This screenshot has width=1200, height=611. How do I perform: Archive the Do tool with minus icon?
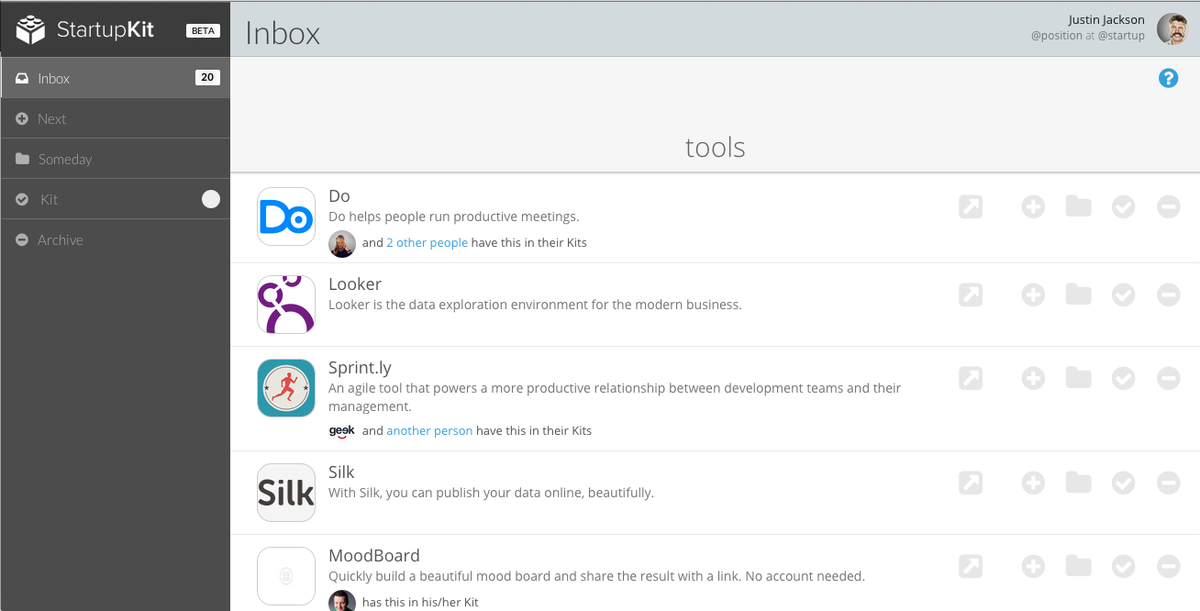(1168, 207)
